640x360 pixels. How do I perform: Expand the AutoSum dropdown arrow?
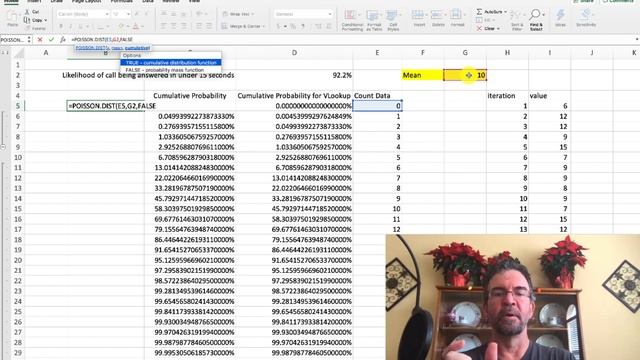click(x=505, y=12)
